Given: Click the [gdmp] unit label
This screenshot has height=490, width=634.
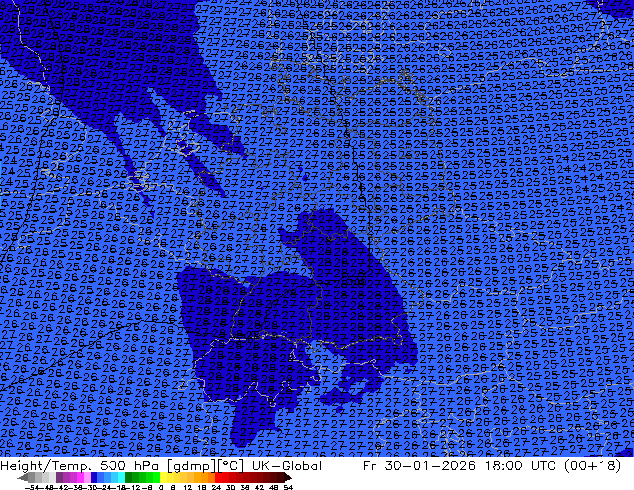Looking at the screenshot, I should click(x=192, y=466).
